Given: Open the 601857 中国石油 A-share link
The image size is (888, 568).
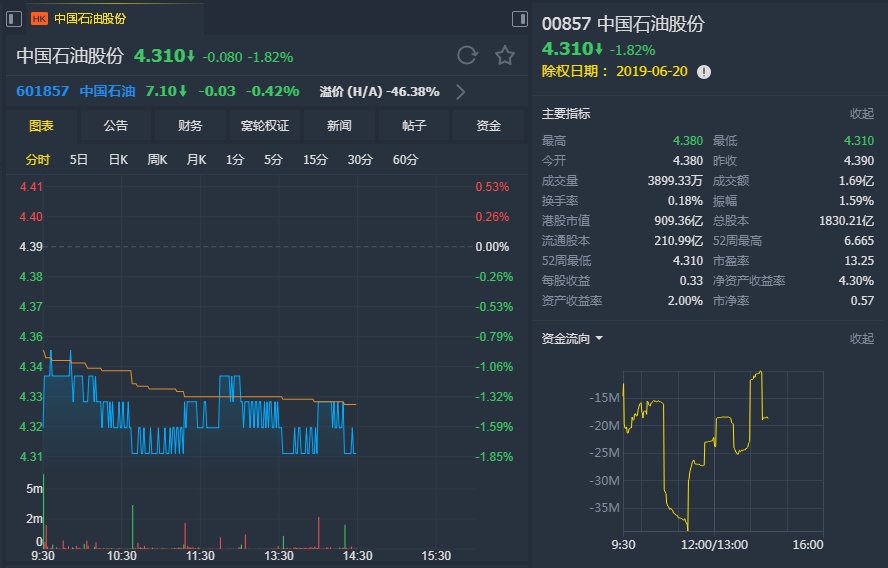Looking at the screenshot, I should [x=75, y=92].
